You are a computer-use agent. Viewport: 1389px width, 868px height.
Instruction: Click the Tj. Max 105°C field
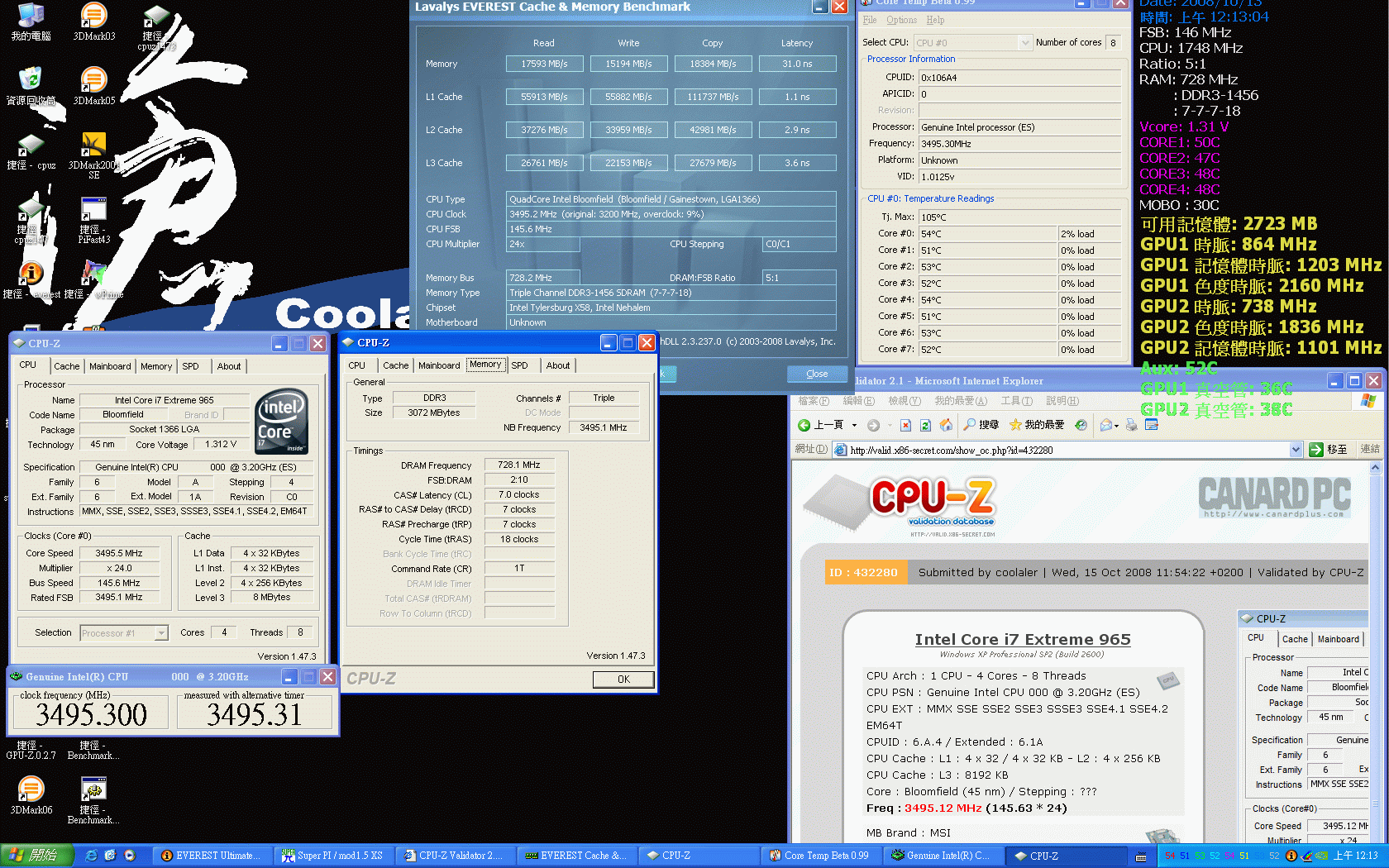tap(1020, 217)
